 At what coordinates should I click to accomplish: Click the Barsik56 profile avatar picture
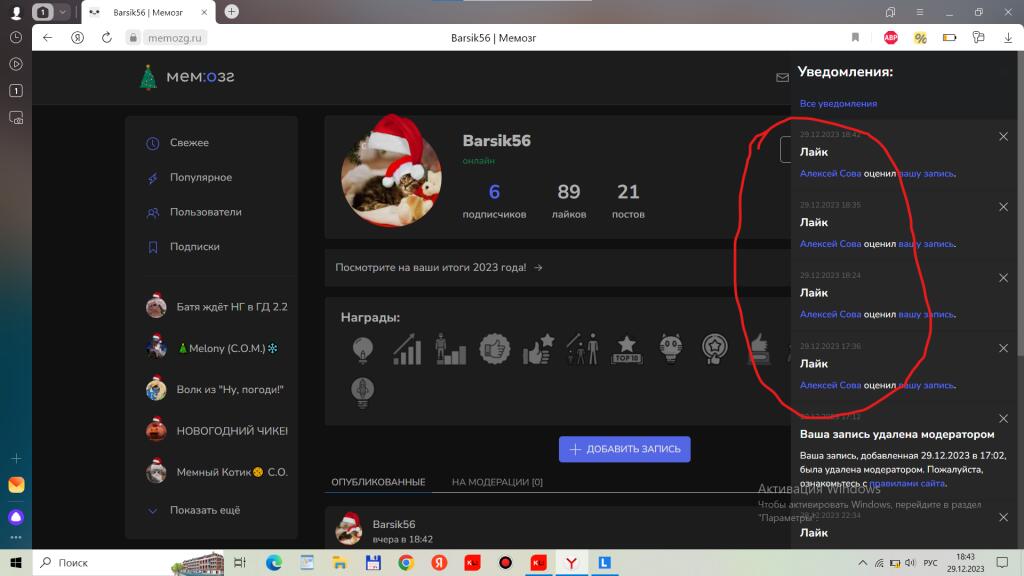pos(391,173)
